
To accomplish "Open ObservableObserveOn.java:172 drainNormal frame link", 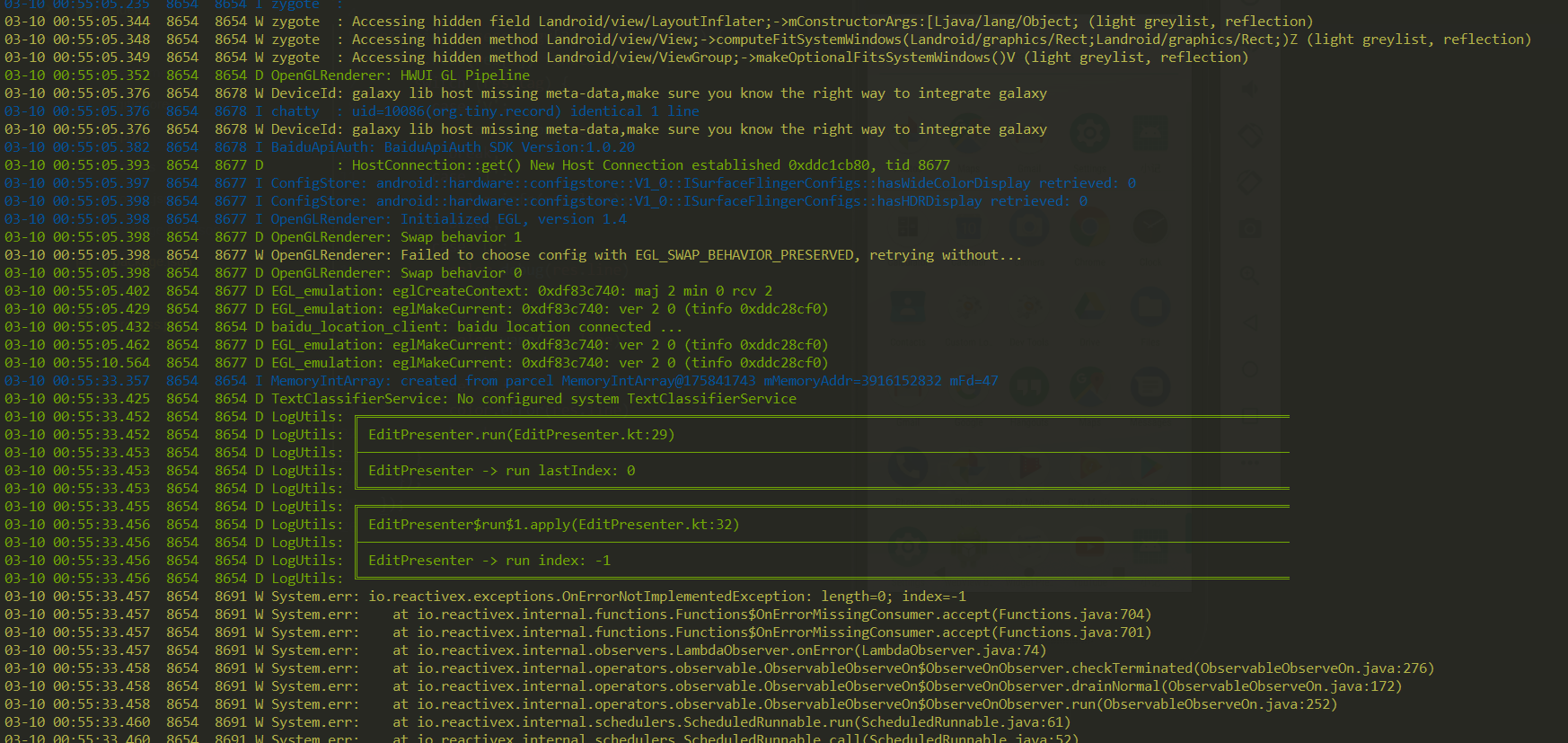I will (x=1281, y=686).
